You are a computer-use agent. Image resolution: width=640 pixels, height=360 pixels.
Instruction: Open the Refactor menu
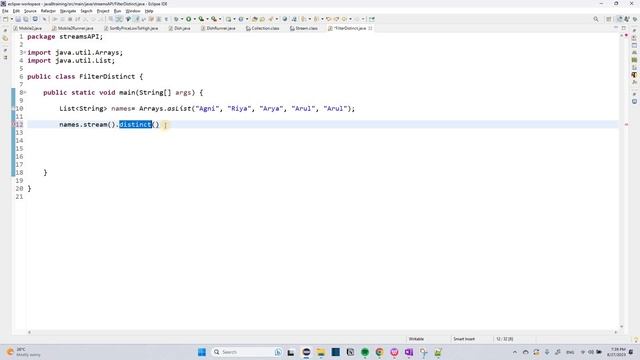48,11
